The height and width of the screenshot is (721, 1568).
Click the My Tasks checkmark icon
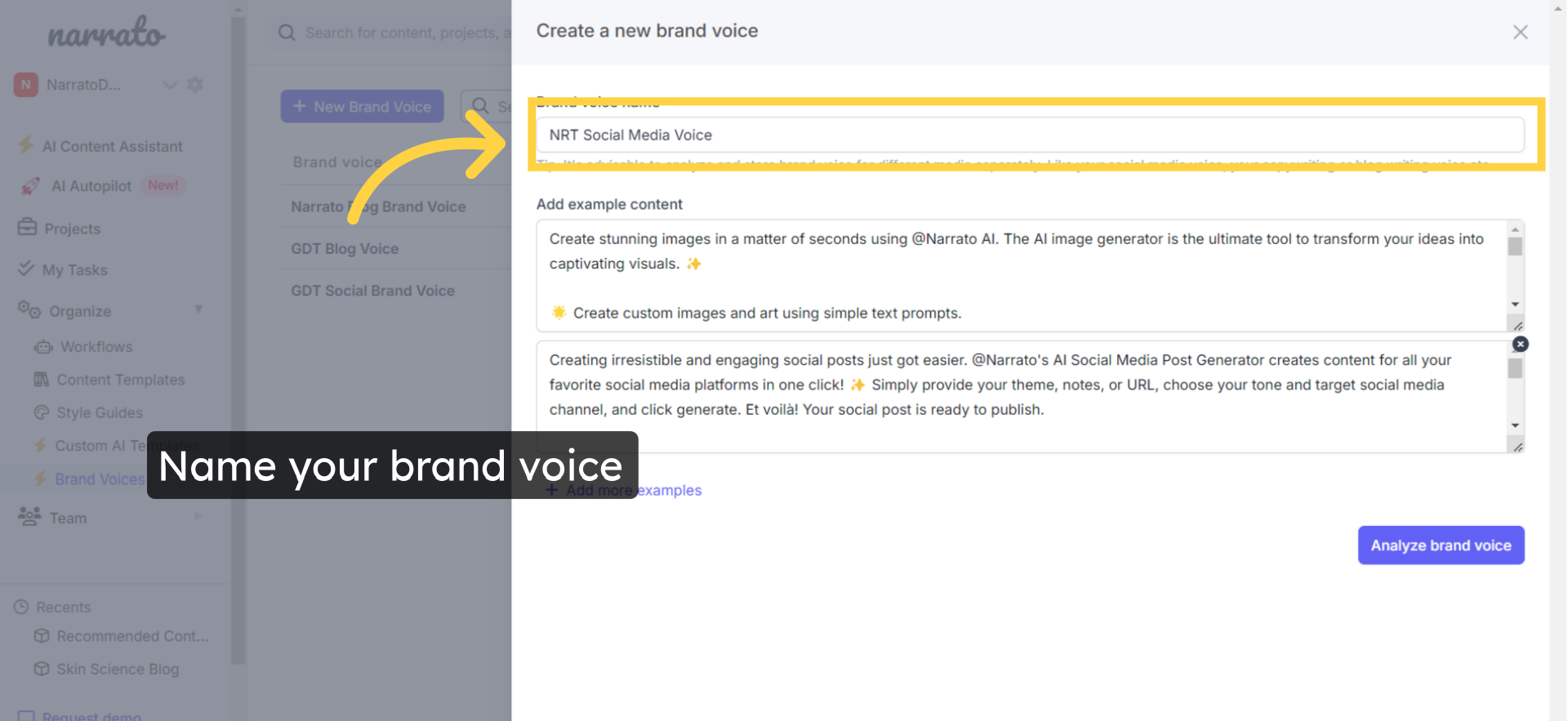click(26, 268)
